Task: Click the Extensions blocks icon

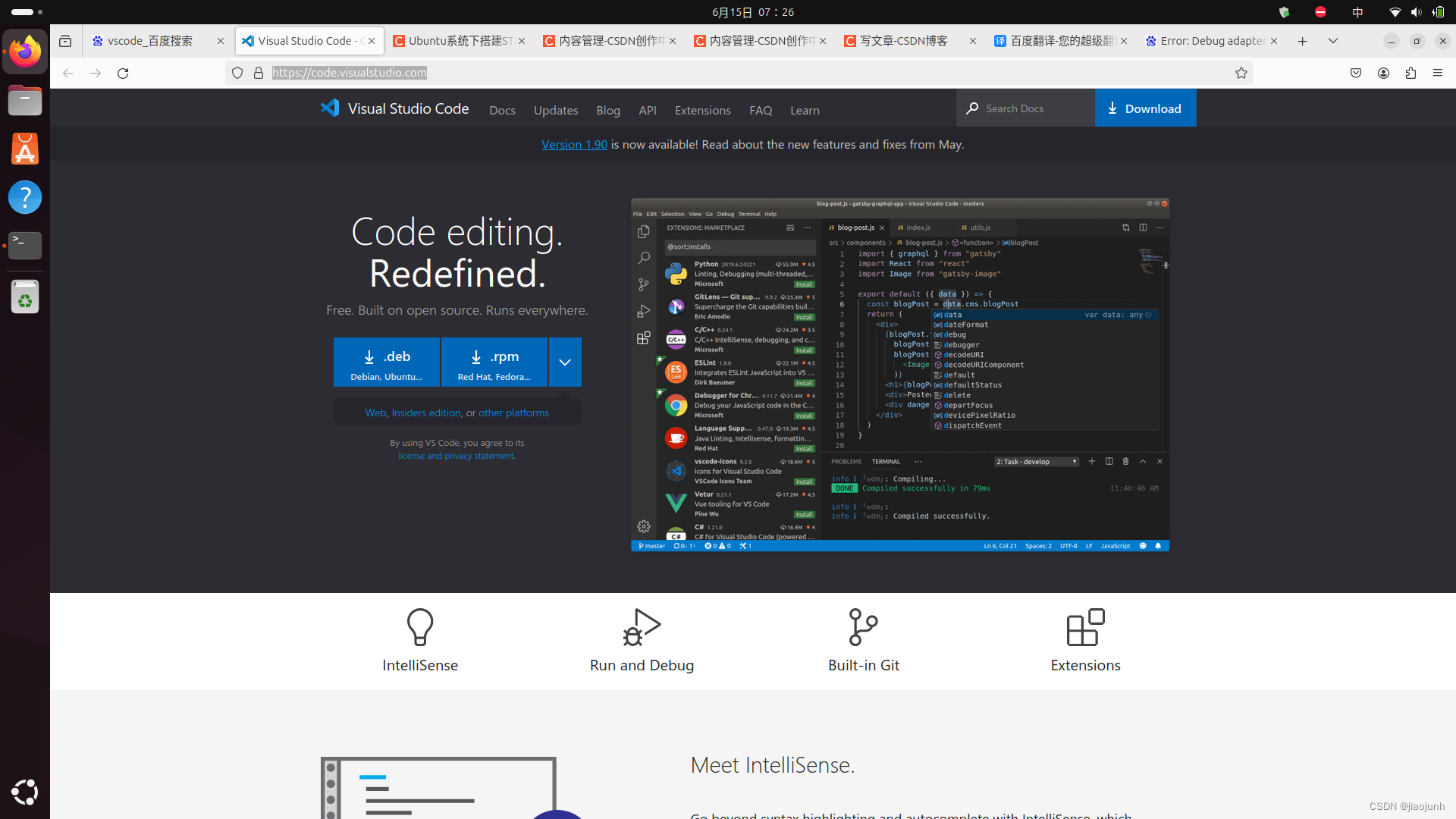Action: (1085, 626)
